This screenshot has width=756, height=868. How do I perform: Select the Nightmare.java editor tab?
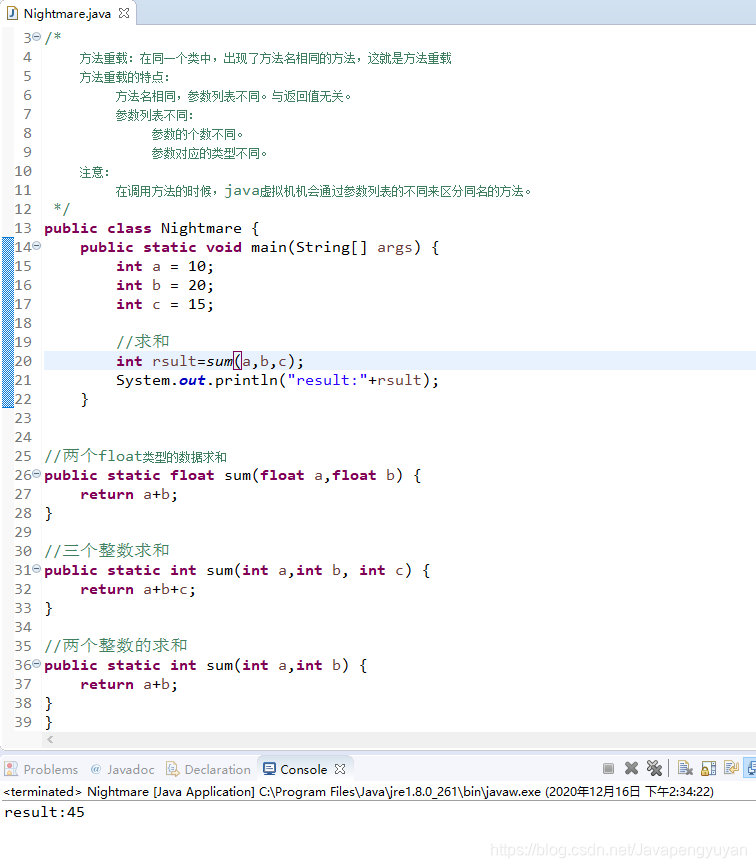67,13
